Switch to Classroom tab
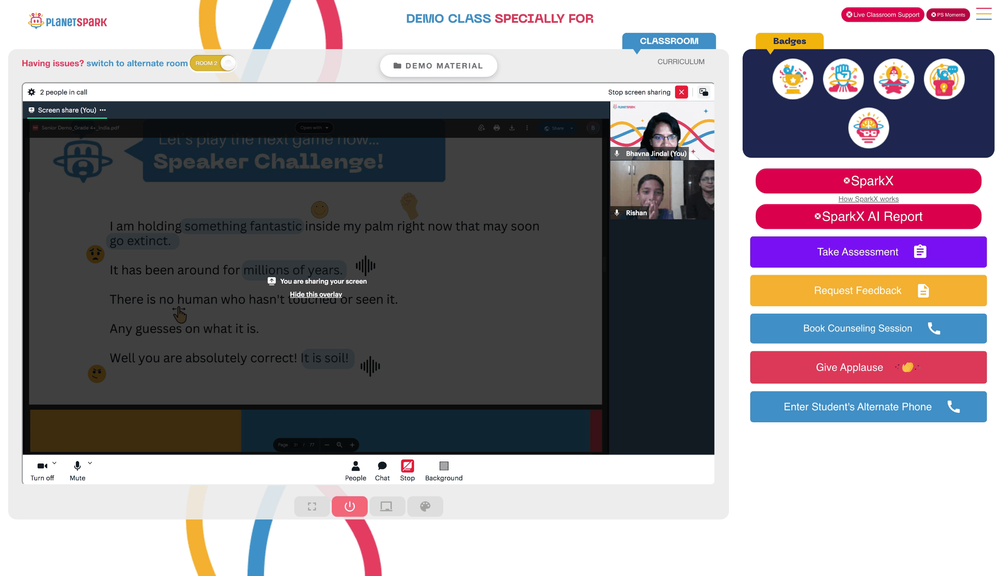This screenshot has height=576, width=1000. [668, 41]
